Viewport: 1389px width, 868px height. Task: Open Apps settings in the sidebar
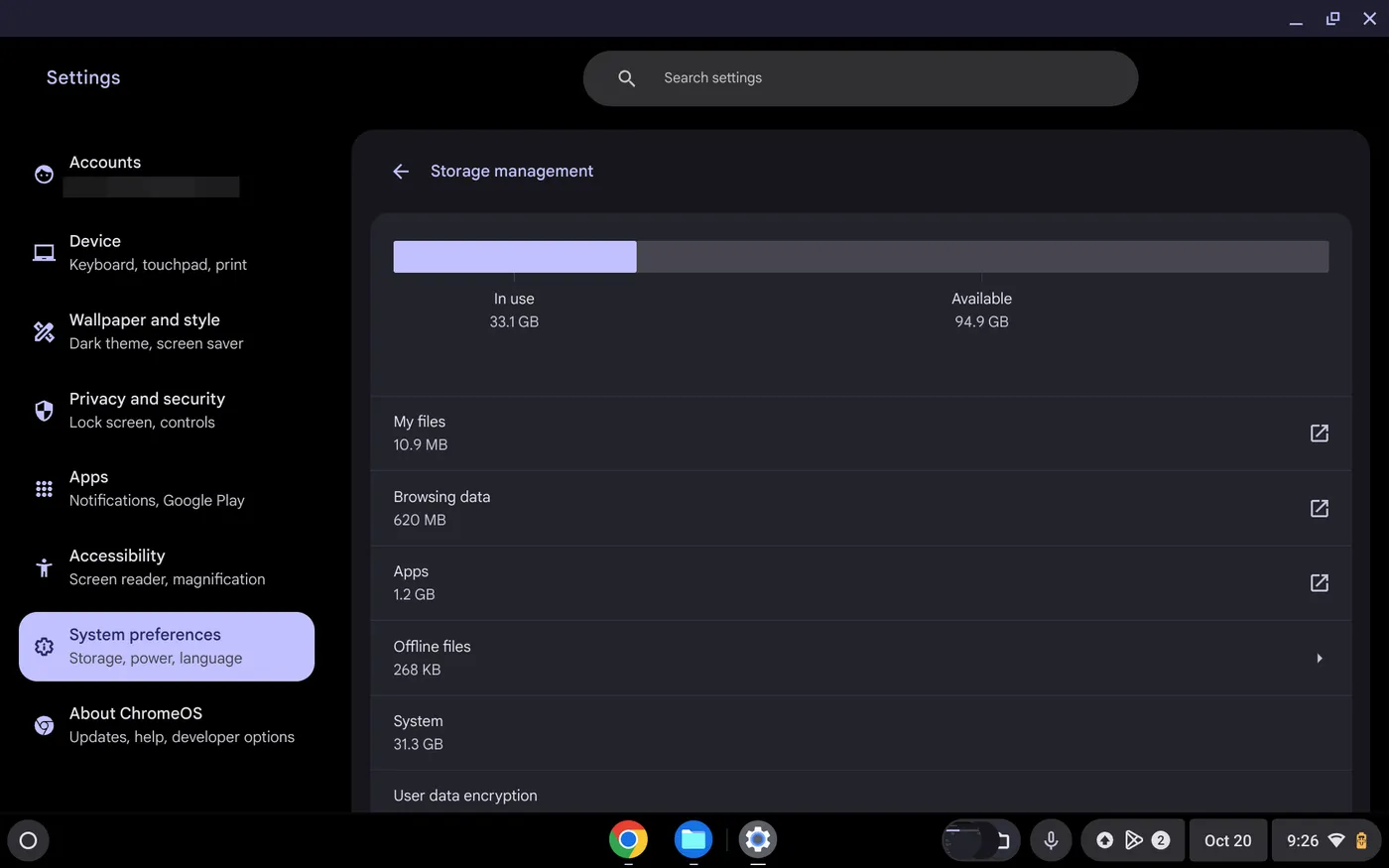pyautogui.click(x=167, y=489)
